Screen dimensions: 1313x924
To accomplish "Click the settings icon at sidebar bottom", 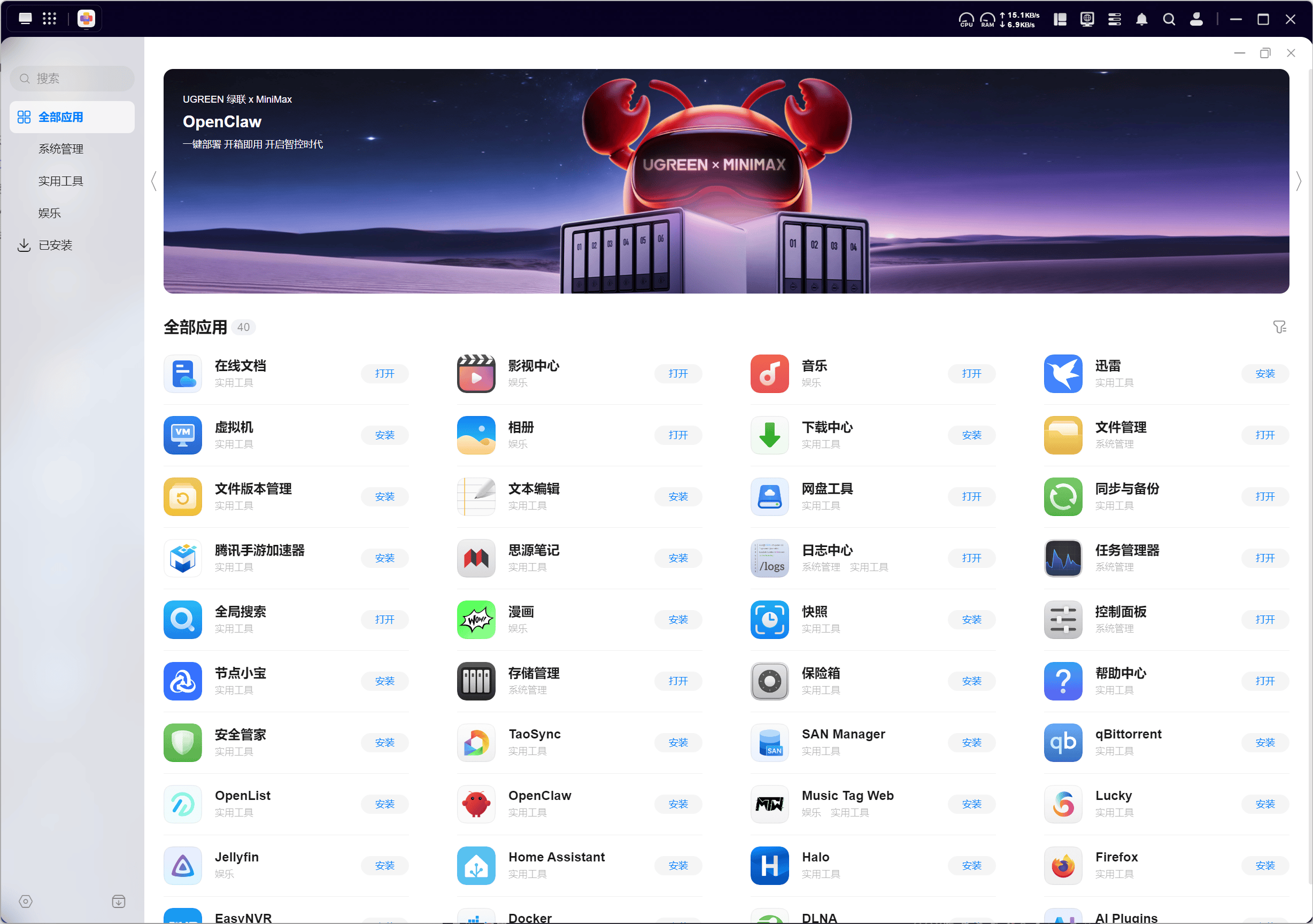I will pos(26,901).
